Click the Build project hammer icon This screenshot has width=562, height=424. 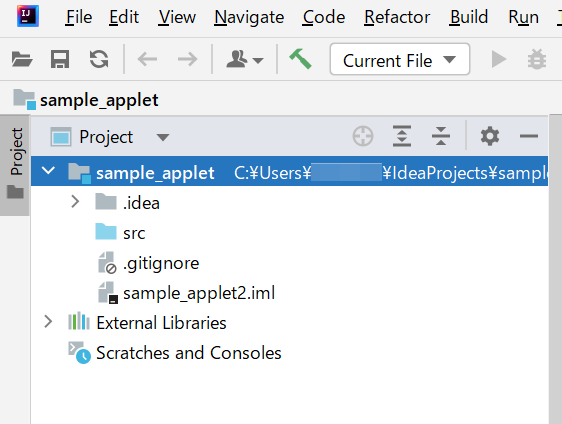tap(300, 59)
